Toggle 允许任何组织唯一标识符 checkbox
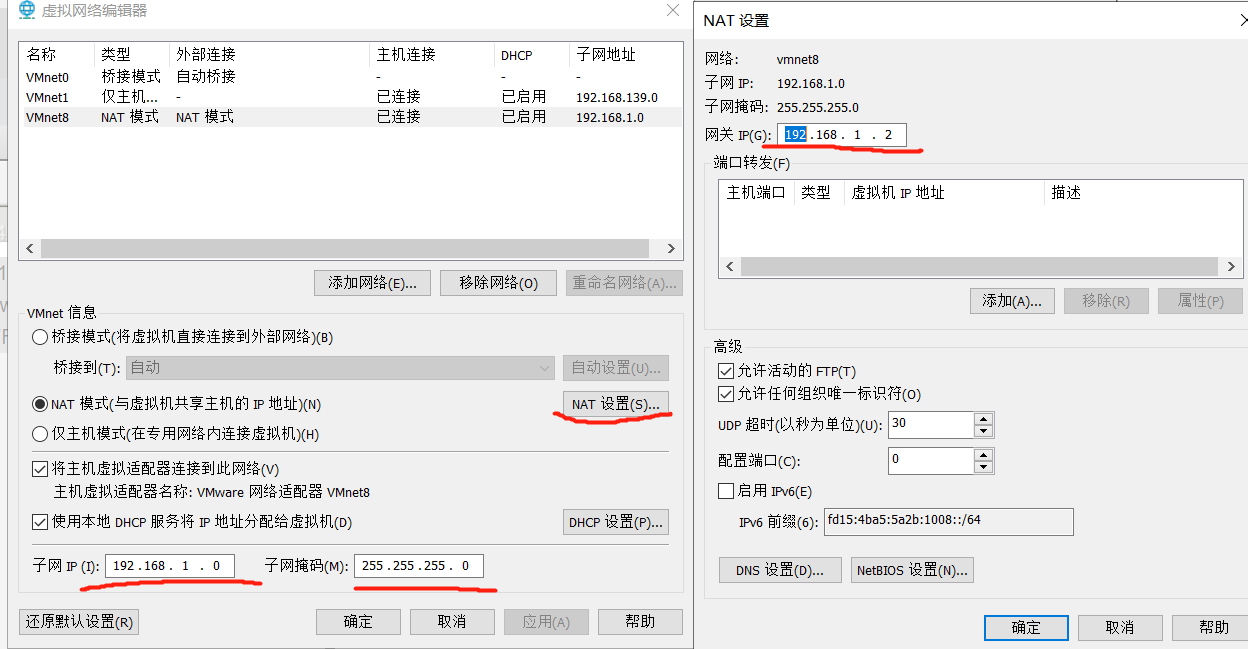This screenshot has width=1248, height=649. point(726,394)
